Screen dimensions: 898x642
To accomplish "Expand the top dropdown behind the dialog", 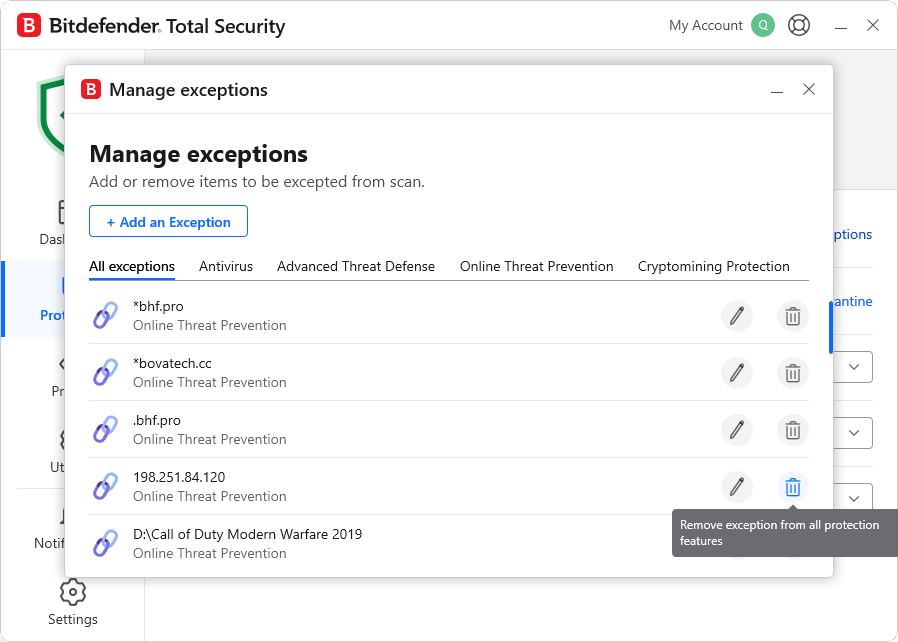I will click(853, 367).
